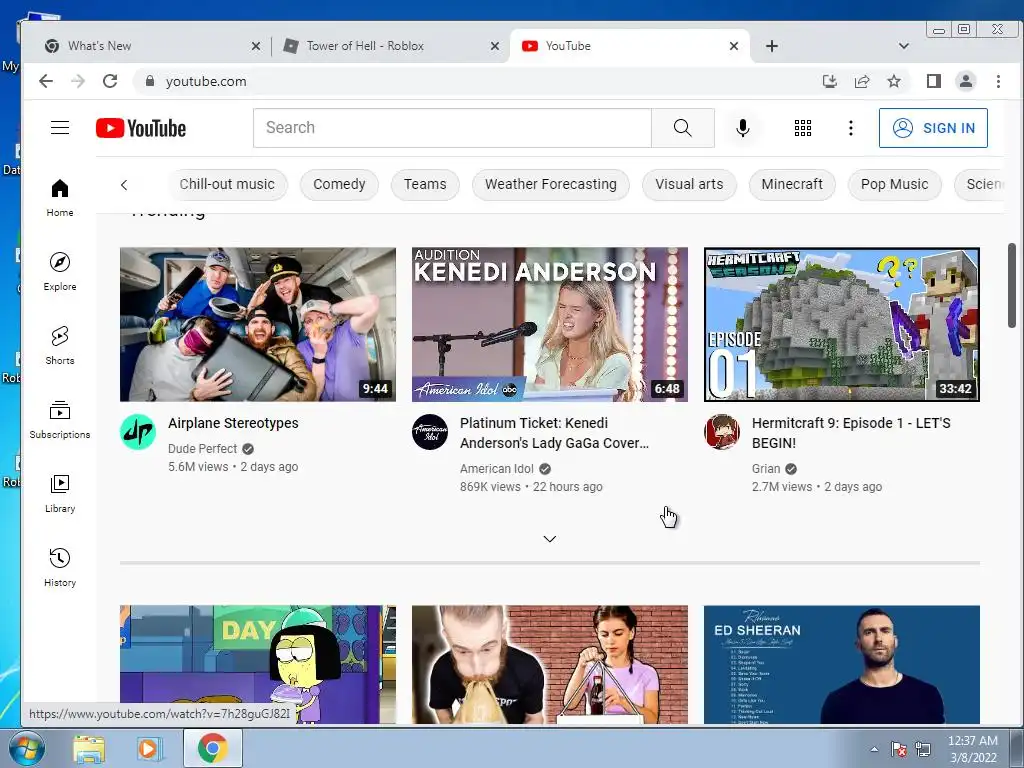Share this page from the address bar
This screenshot has height=768, width=1024.
point(861,81)
